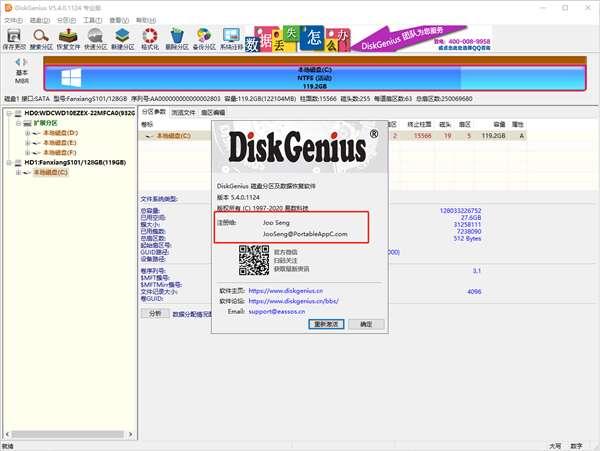Select 扩展分区 label in the tree
Image resolution: width=600 pixels, height=451 pixels.
click(46, 123)
